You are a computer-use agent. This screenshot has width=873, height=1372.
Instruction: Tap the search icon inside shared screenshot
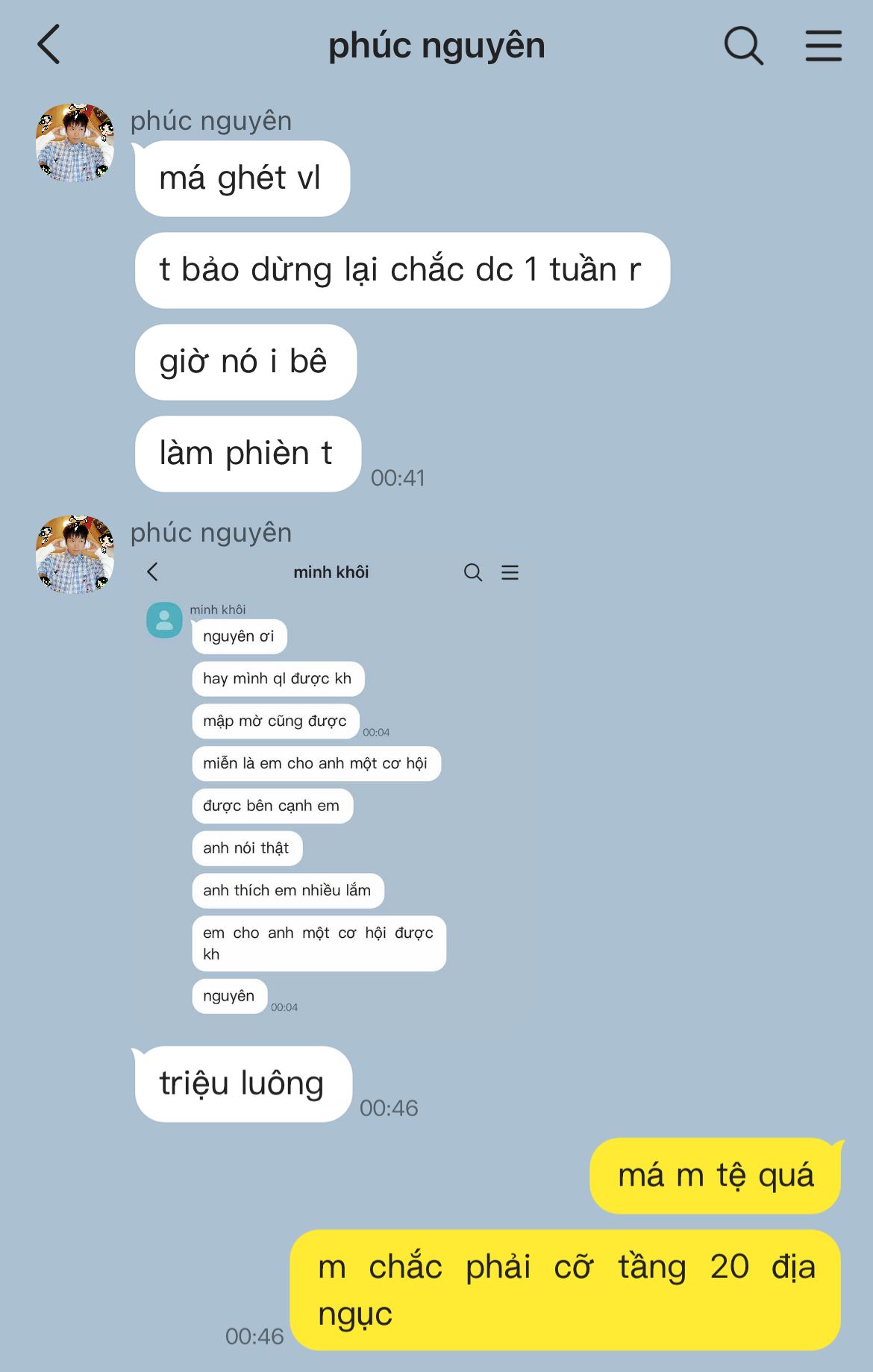point(473,572)
